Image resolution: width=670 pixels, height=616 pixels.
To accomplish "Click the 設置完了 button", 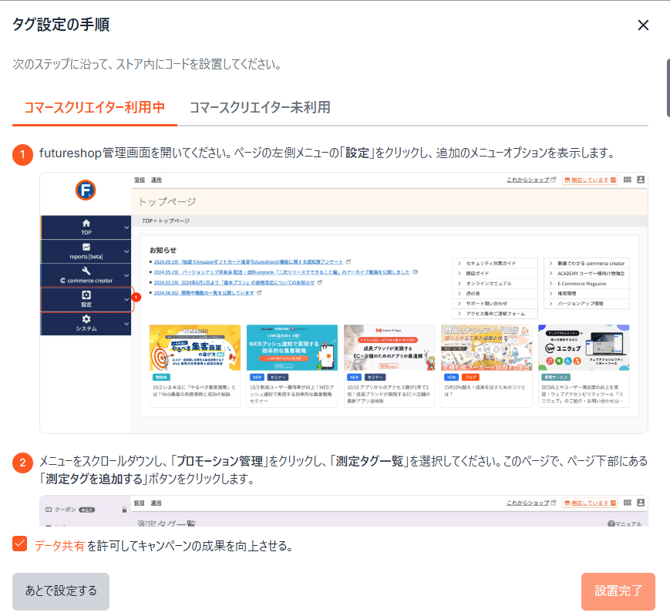I will click(618, 591).
